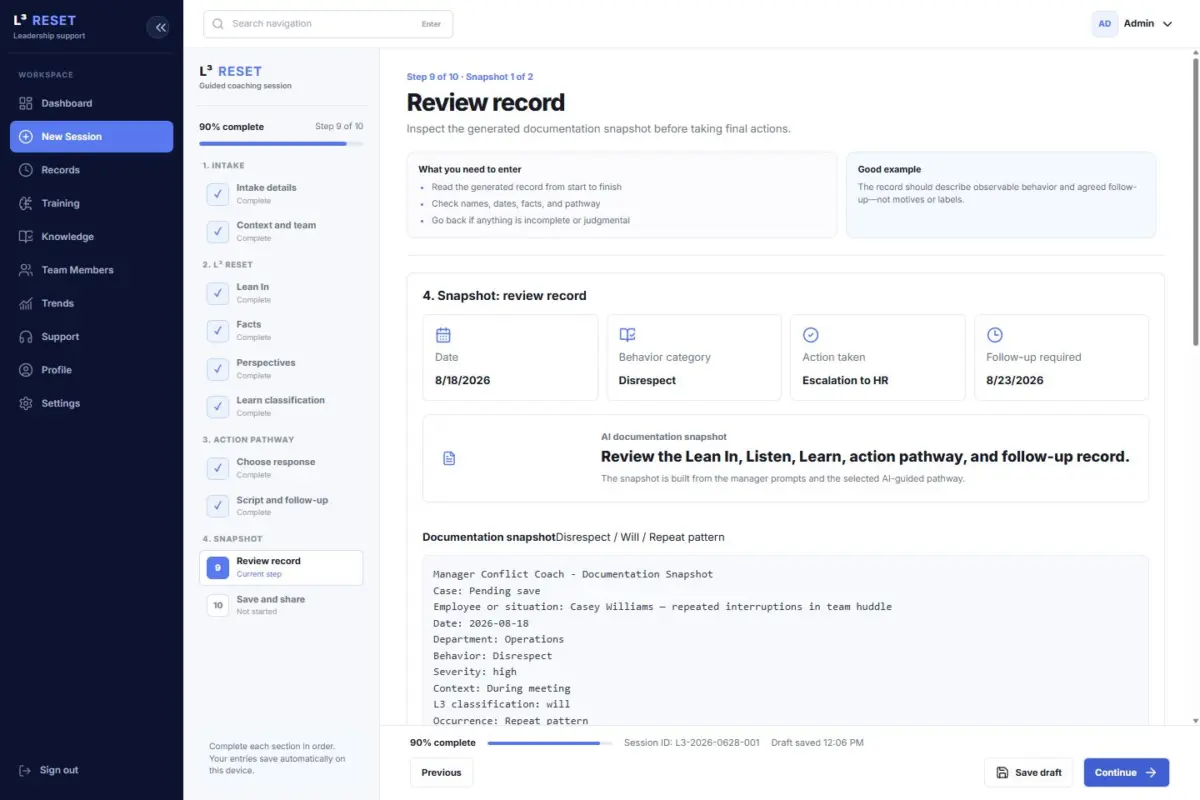Click the Severity: high line in snapshot
The image size is (1200, 800).
475,672
